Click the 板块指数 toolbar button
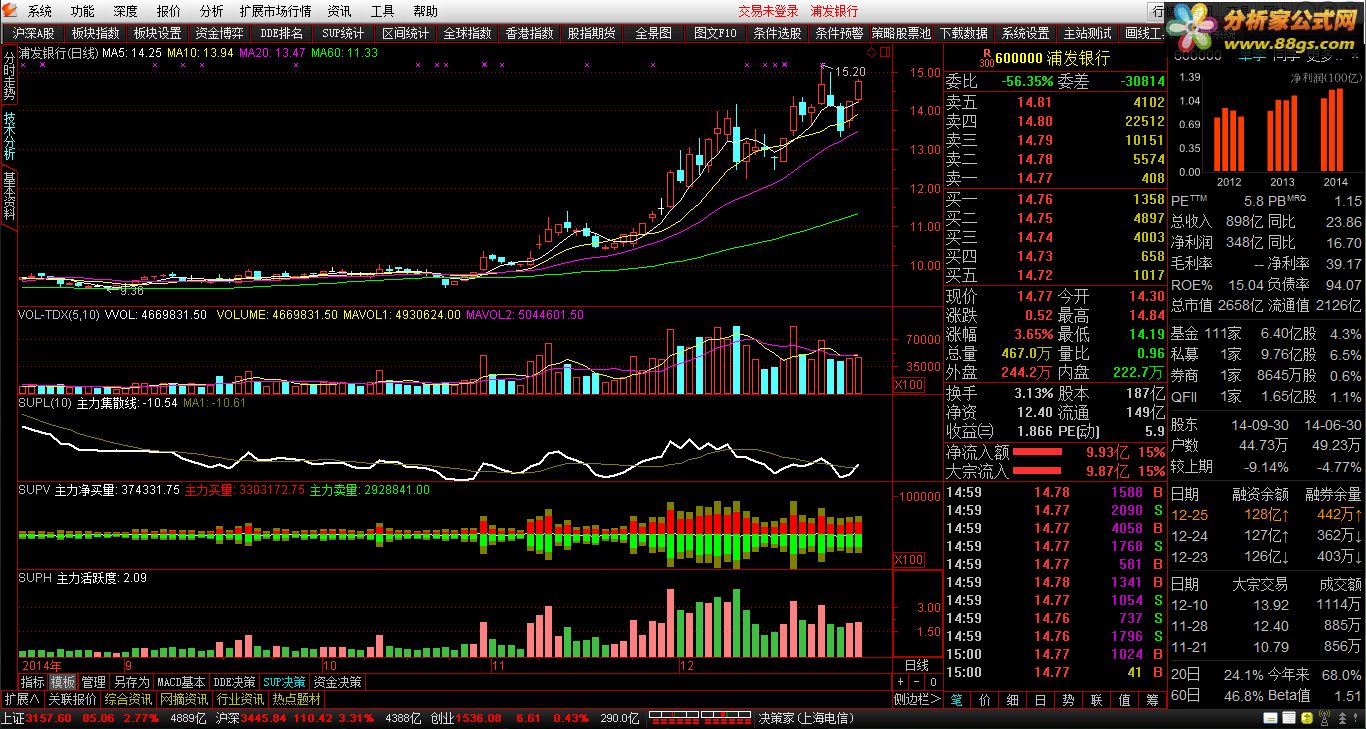The image size is (1366, 729). tap(95, 33)
